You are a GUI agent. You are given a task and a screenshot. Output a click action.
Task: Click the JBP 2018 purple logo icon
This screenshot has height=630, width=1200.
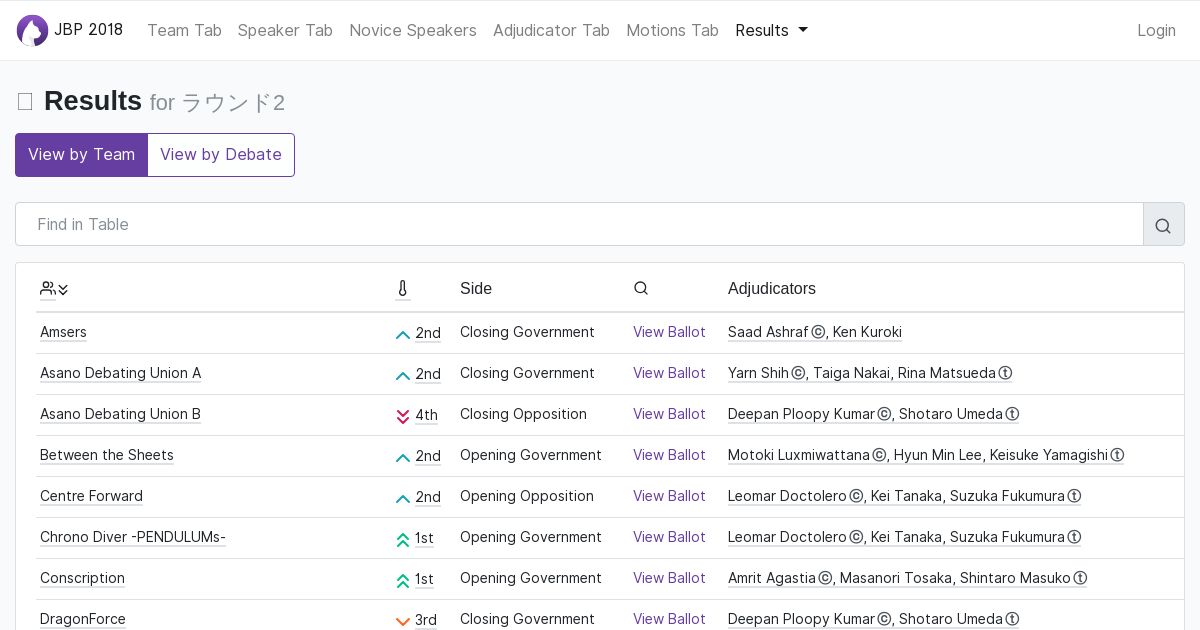[32, 31]
